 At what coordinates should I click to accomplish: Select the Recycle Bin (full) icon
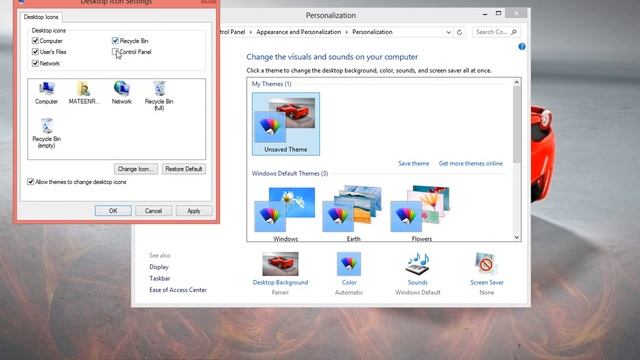point(159,96)
